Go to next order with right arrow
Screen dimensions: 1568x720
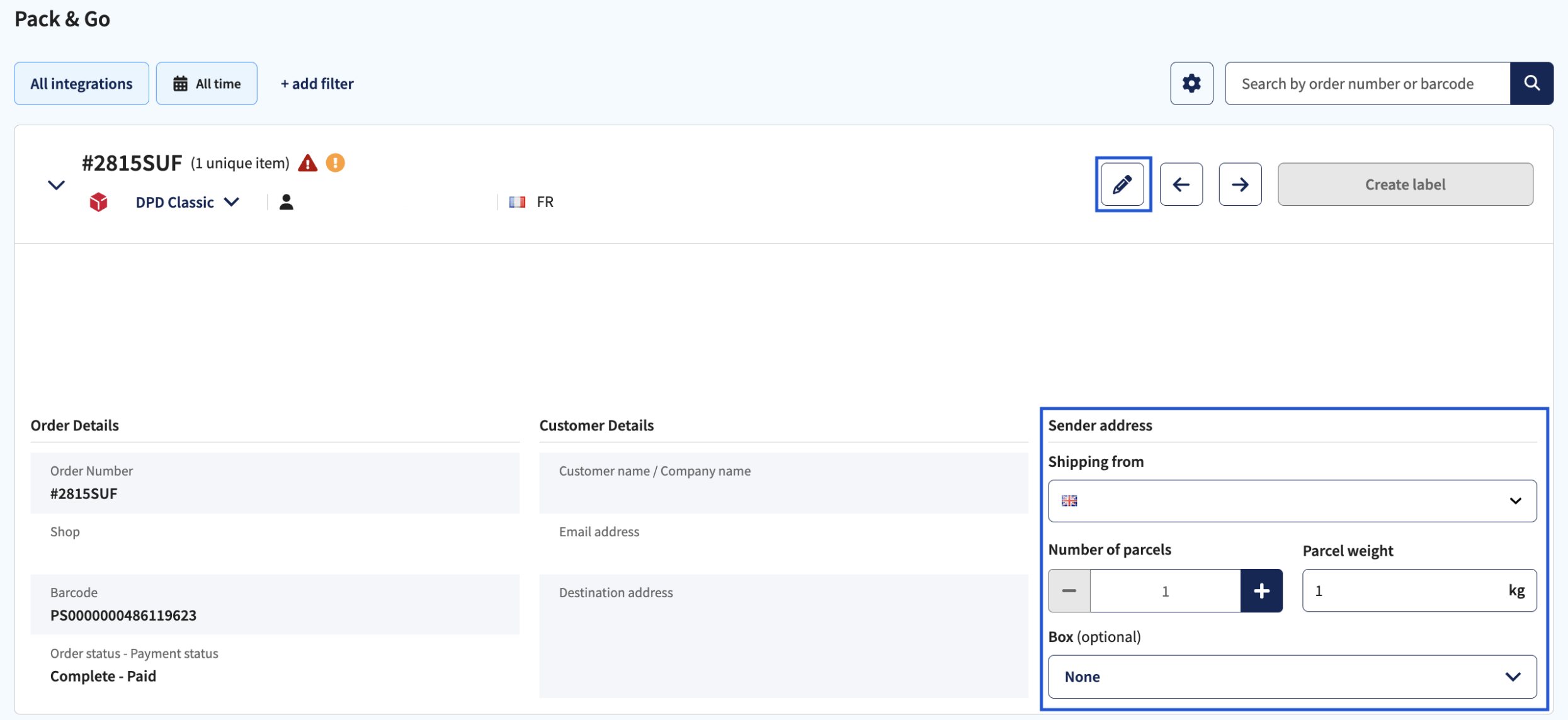point(1240,184)
